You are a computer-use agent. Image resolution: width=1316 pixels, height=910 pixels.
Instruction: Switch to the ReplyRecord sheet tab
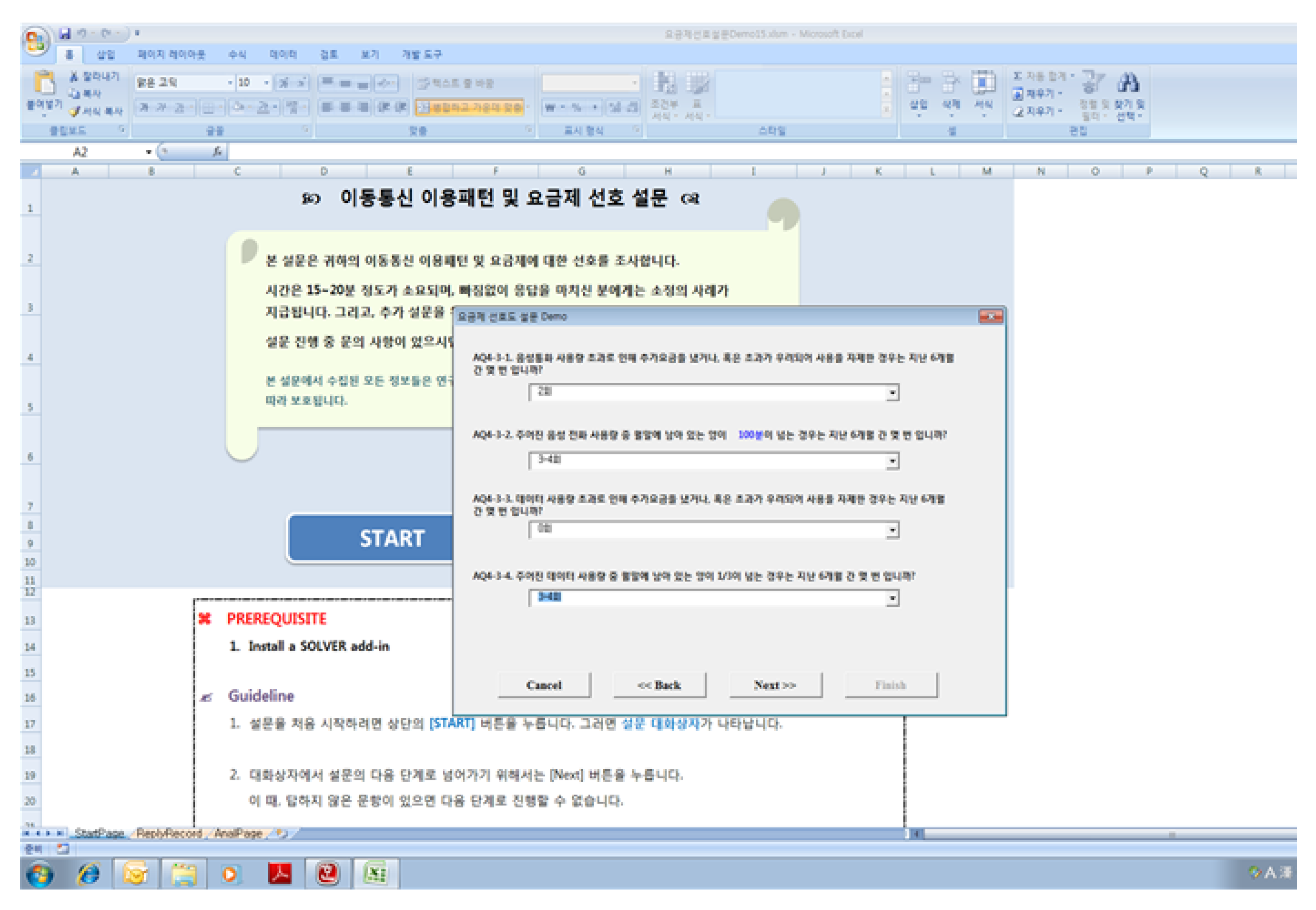coord(169,834)
